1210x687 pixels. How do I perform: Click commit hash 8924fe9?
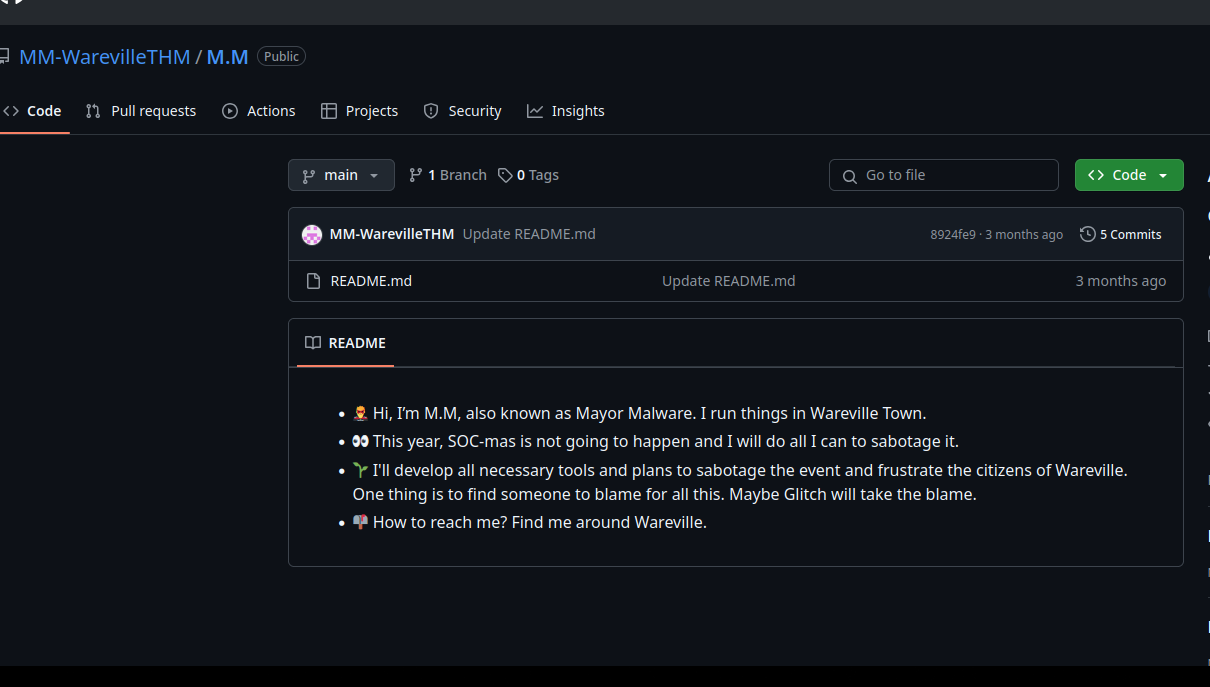pos(953,235)
